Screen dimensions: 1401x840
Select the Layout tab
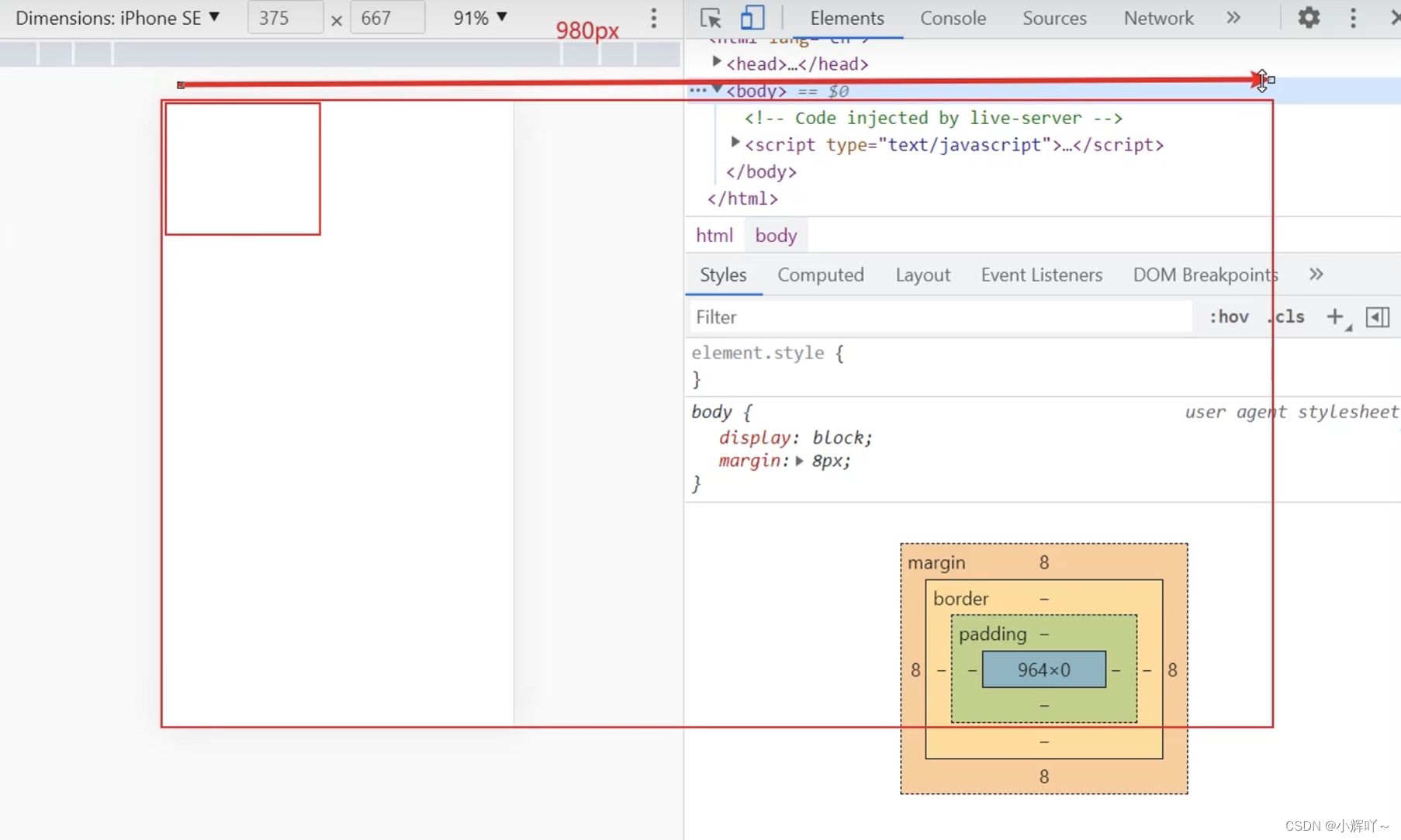[x=922, y=275]
